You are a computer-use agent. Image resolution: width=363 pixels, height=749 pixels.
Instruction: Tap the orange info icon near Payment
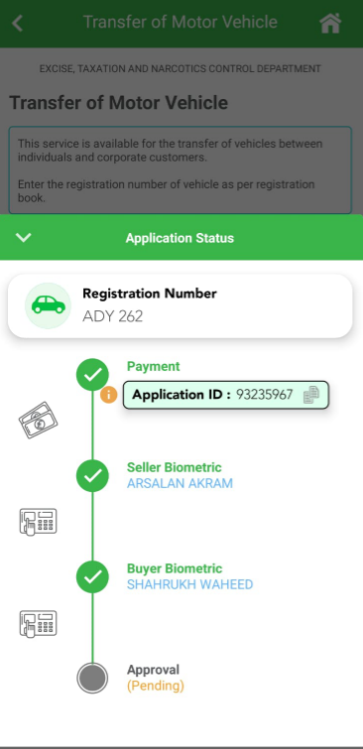(x=109, y=395)
